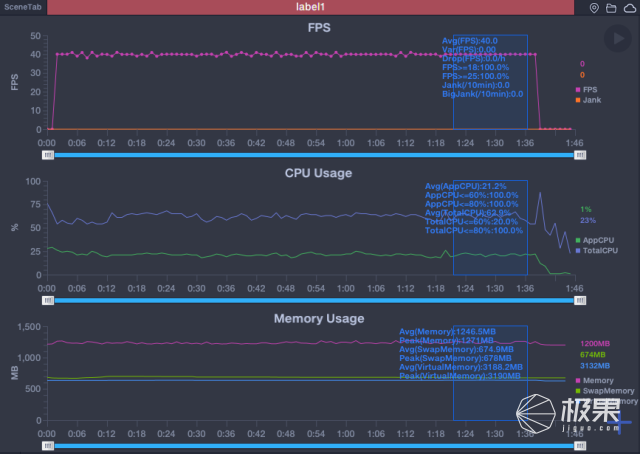
Task: Select the label1 header bar
Action: click(x=310, y=7)
